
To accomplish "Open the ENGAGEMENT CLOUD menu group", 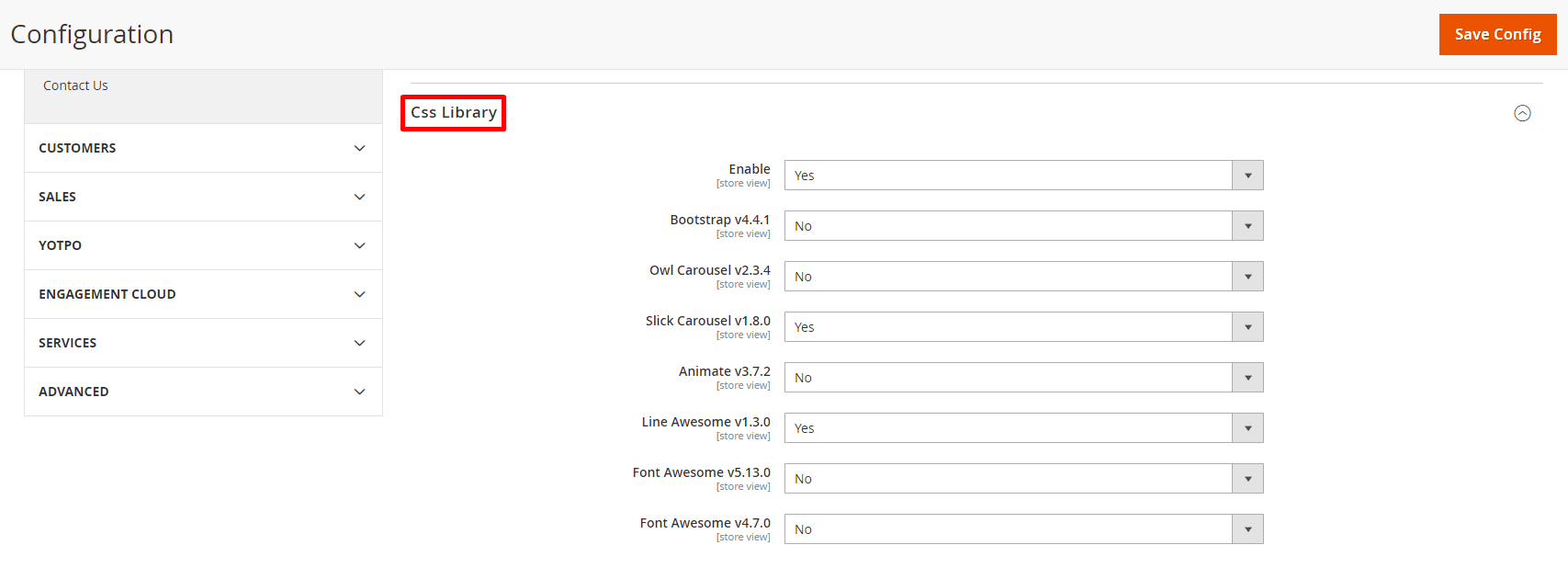I will 107,294.
